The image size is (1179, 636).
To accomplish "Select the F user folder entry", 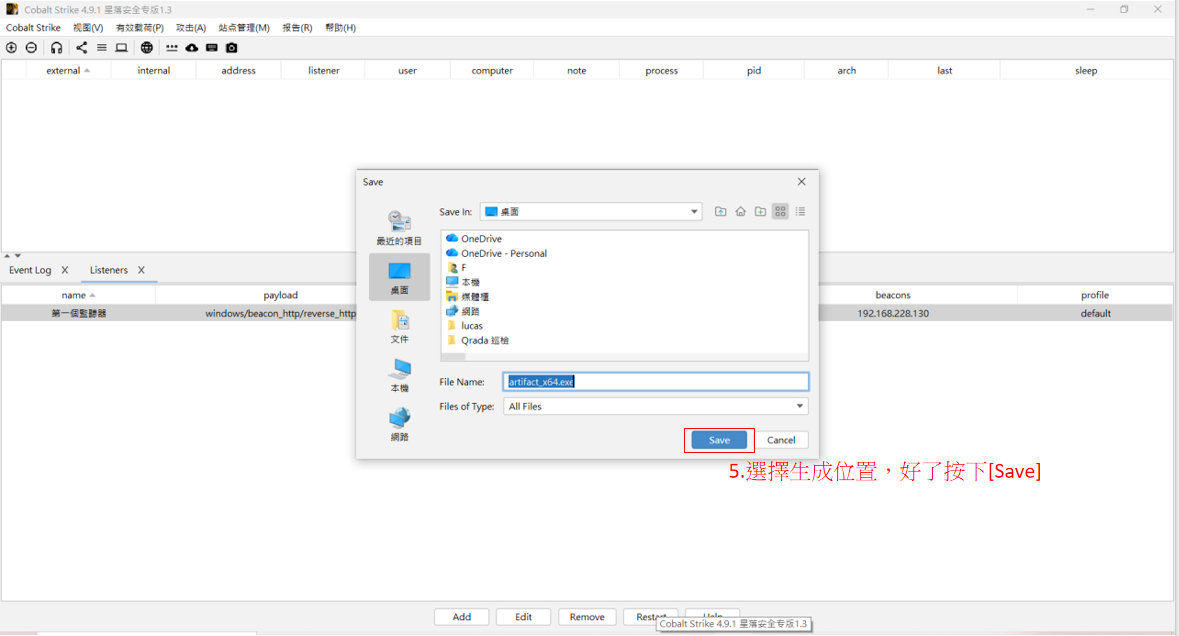I will tap(456, 268).
